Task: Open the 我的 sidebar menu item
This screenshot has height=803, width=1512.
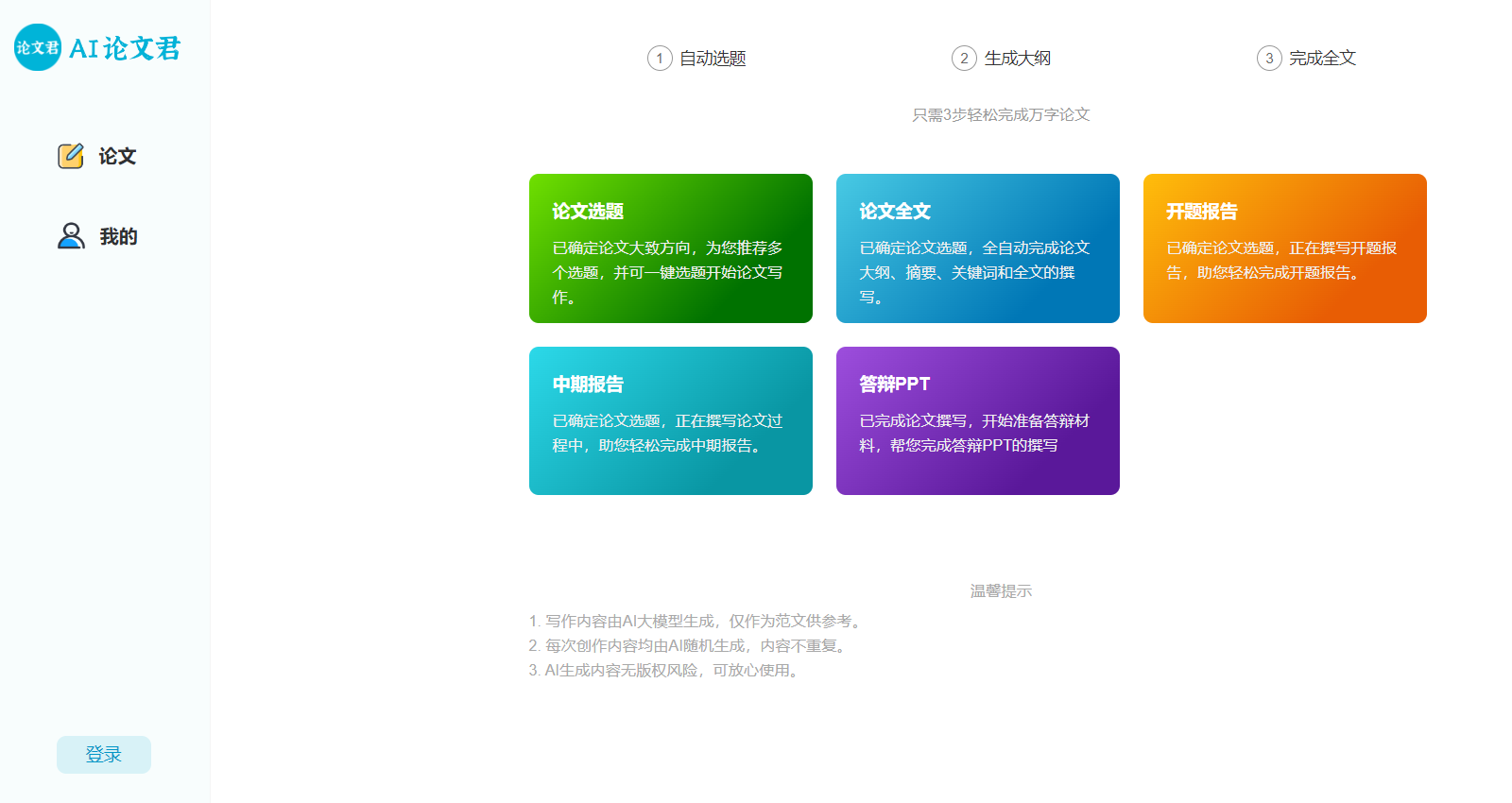Action: click(x=118, y=237)
